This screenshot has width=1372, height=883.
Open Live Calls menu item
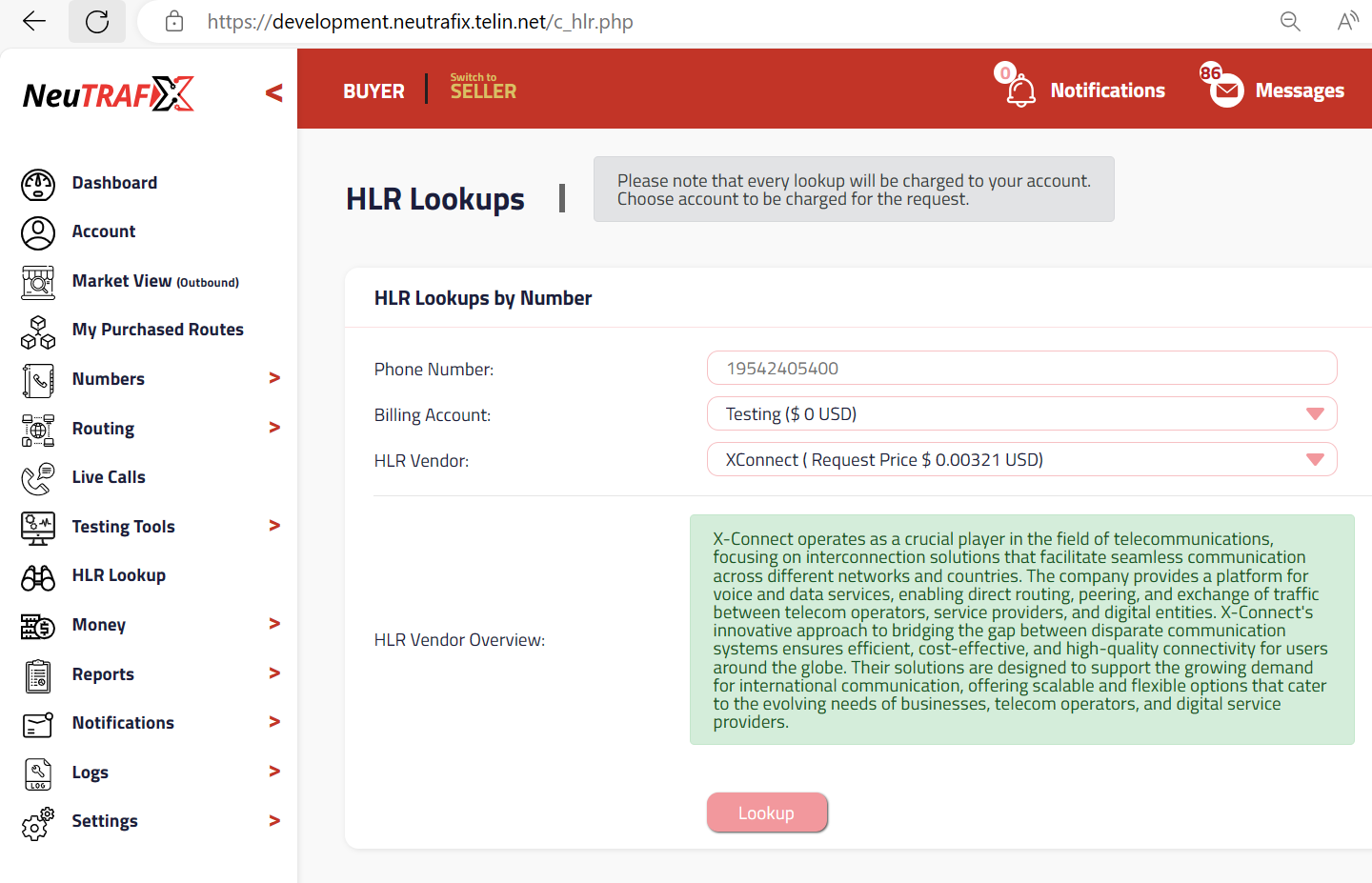coord(109,477)
